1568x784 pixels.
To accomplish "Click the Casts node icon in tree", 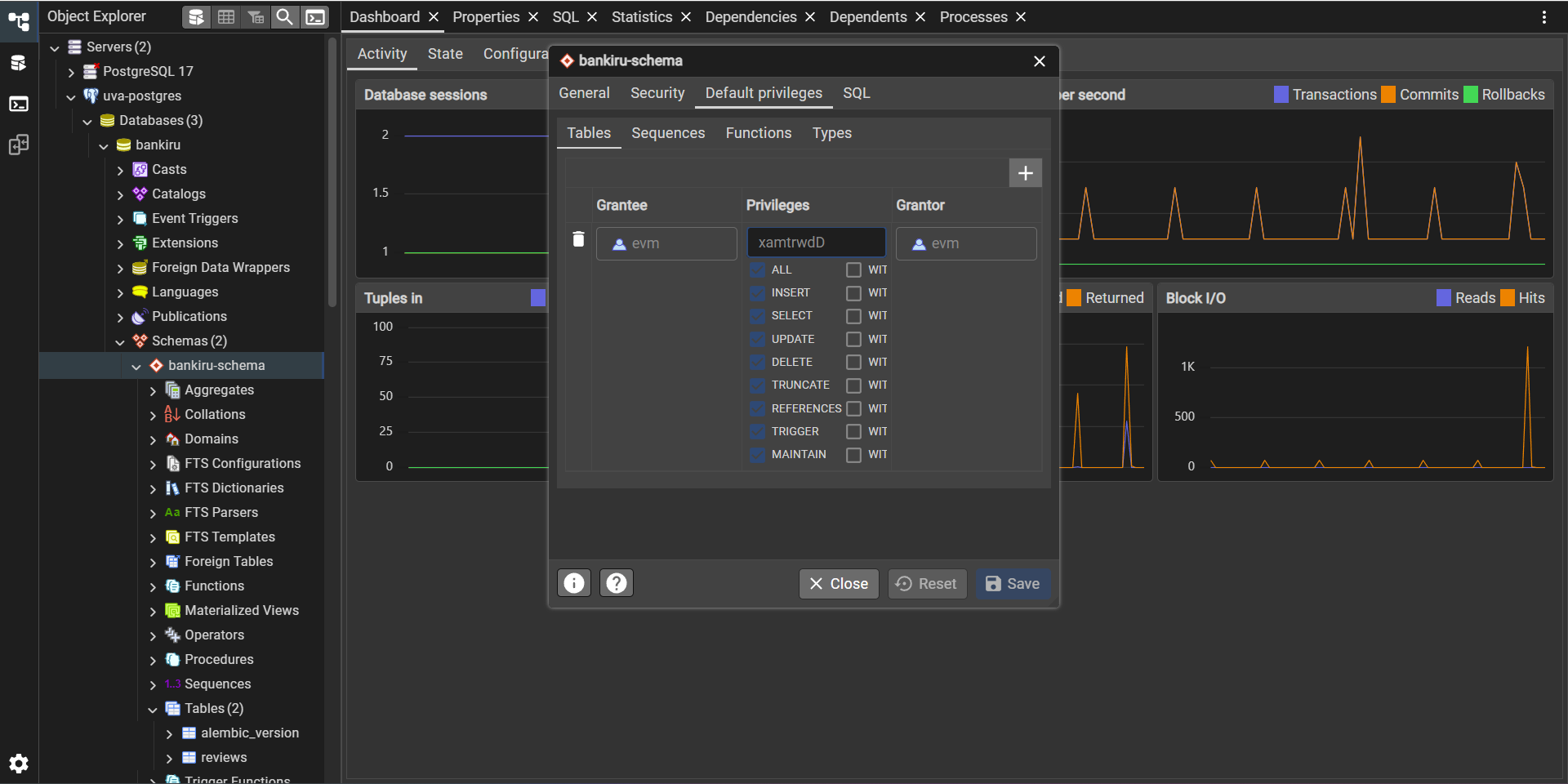I will [140, 170].
